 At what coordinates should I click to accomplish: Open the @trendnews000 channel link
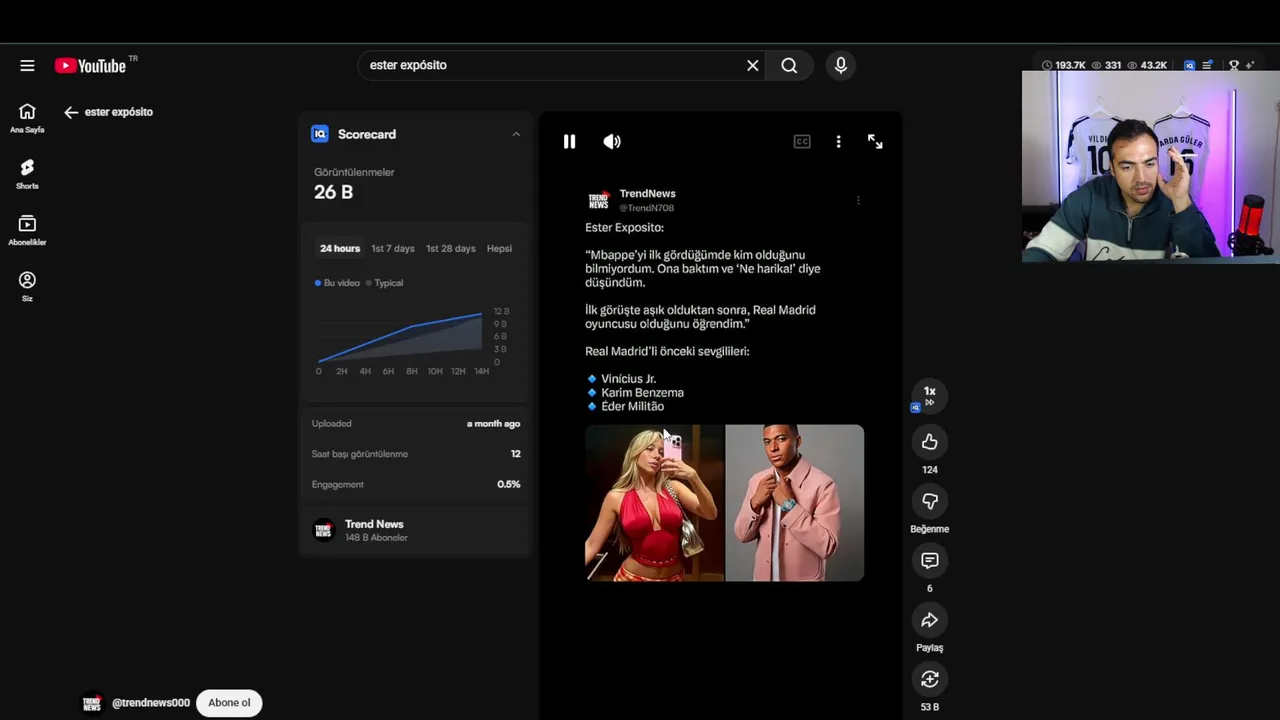coord(151,703)
